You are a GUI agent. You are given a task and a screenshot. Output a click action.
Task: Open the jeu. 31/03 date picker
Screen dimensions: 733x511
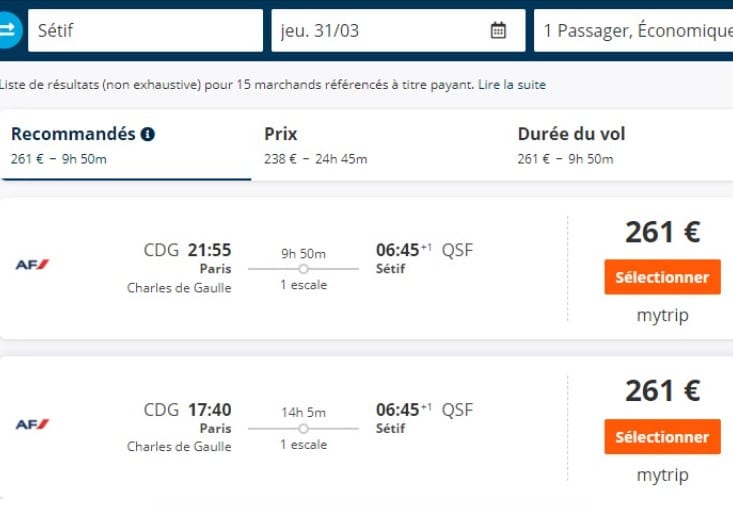398,30
